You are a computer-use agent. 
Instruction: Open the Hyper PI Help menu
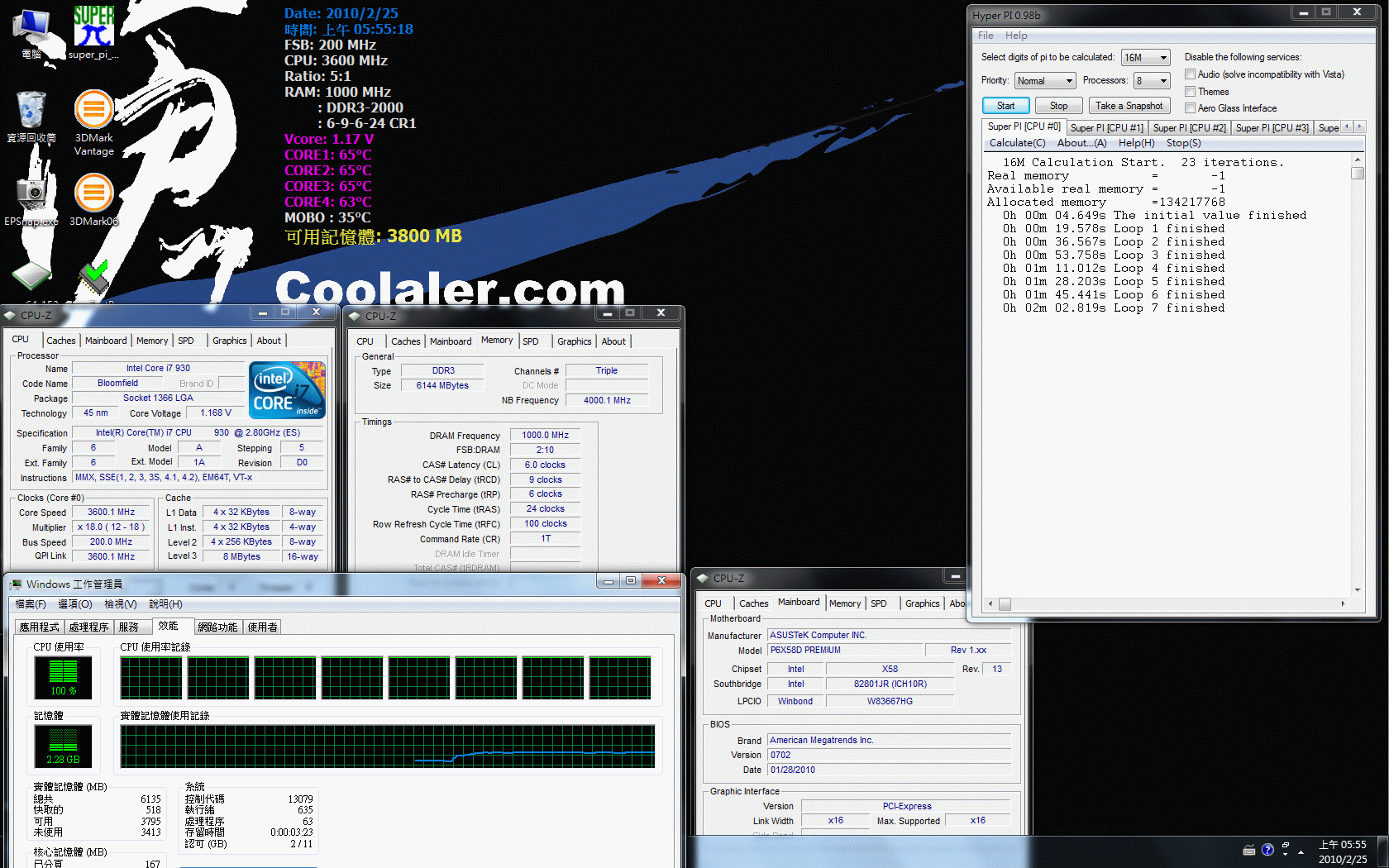pyautogui.click(x=1016, y=36)
